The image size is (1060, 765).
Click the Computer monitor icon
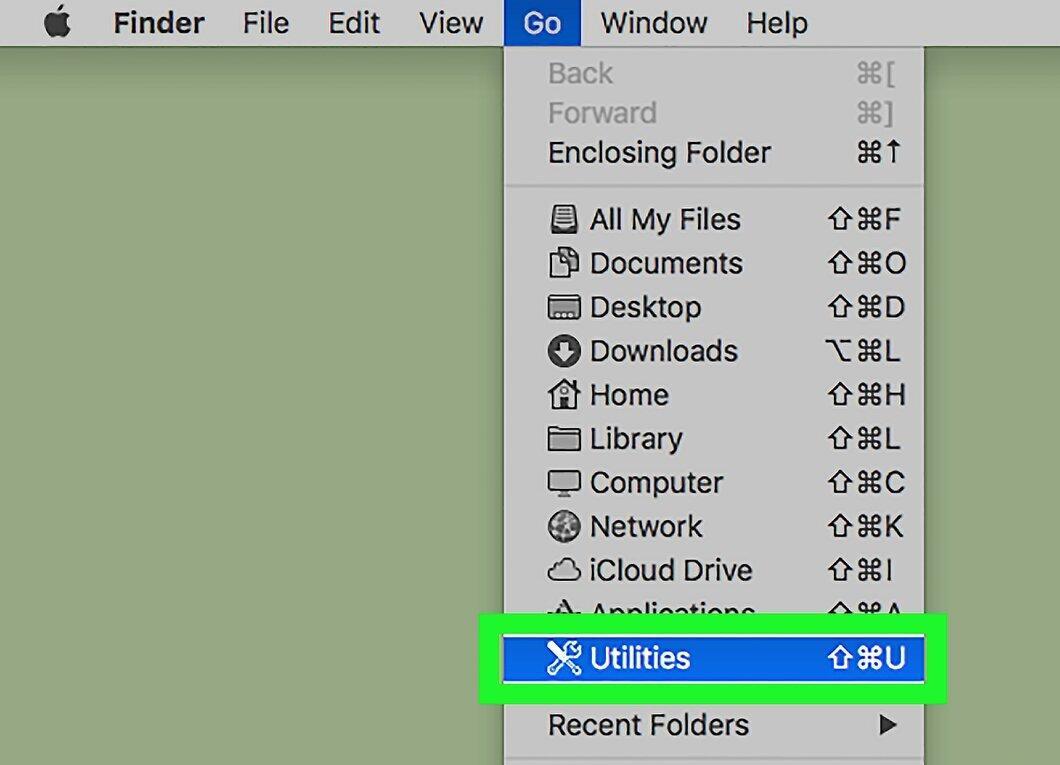tap(563, 483)
